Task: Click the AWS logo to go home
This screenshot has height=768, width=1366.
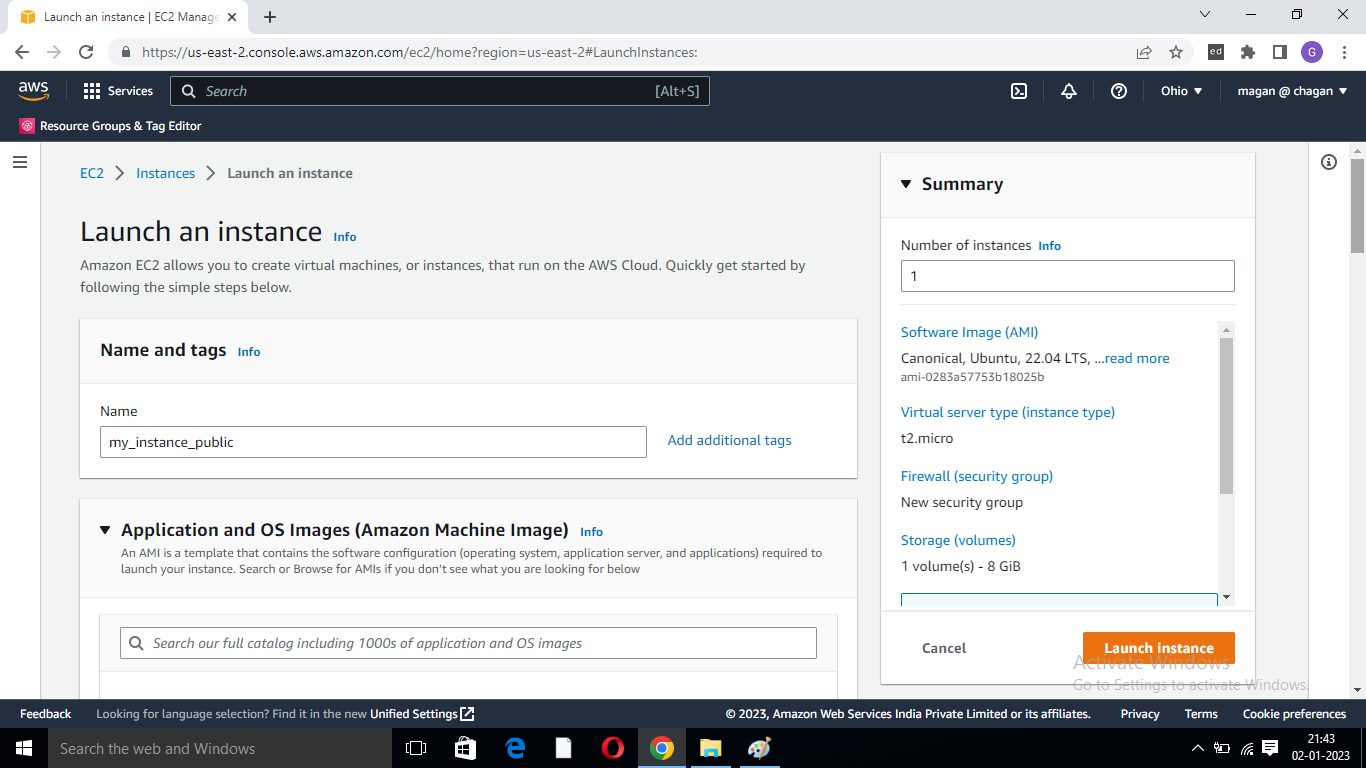Action: coord(33,90)
